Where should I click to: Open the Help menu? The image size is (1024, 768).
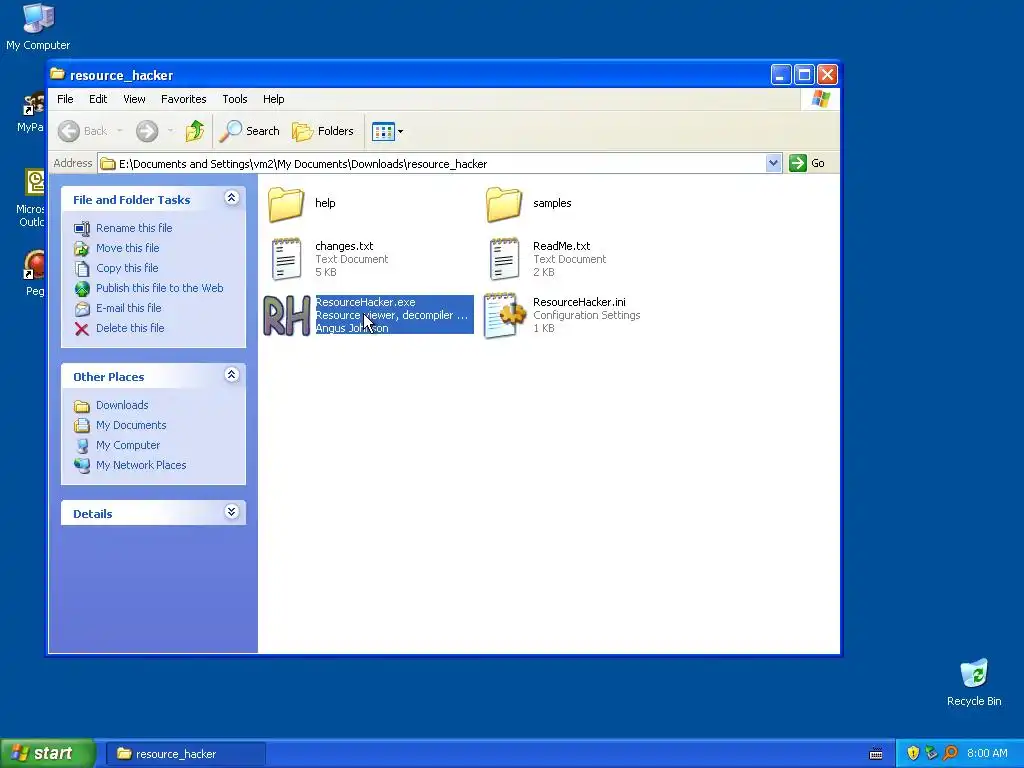coord(274,99)
